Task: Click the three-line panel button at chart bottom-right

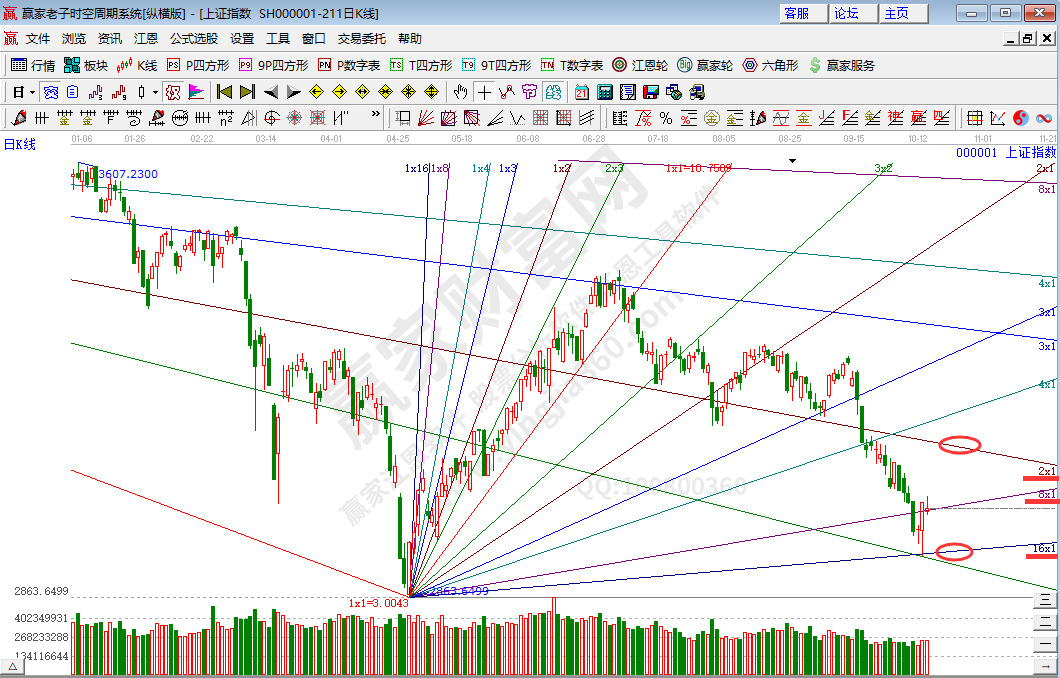Action: [x=1044, y=600]
